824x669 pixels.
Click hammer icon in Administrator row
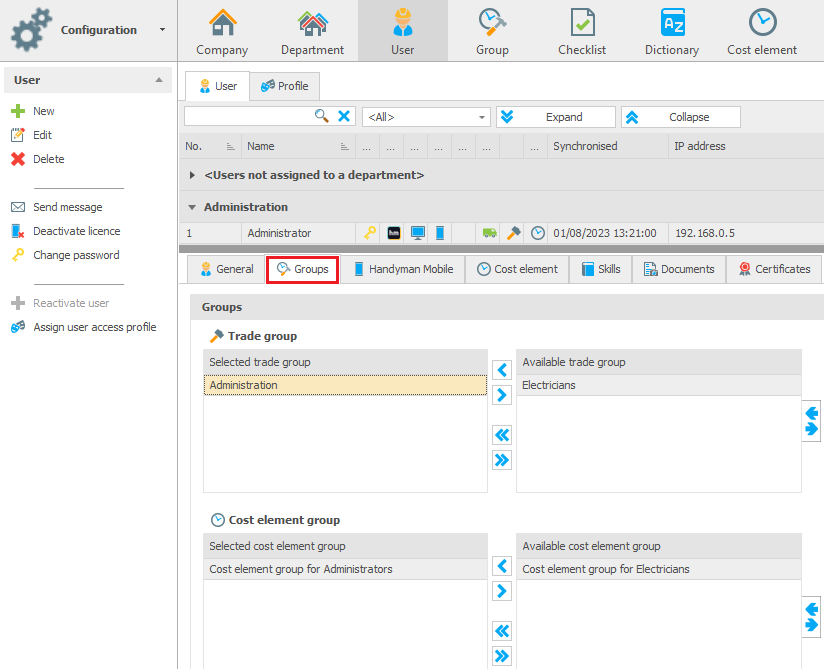tap(513, 232)
